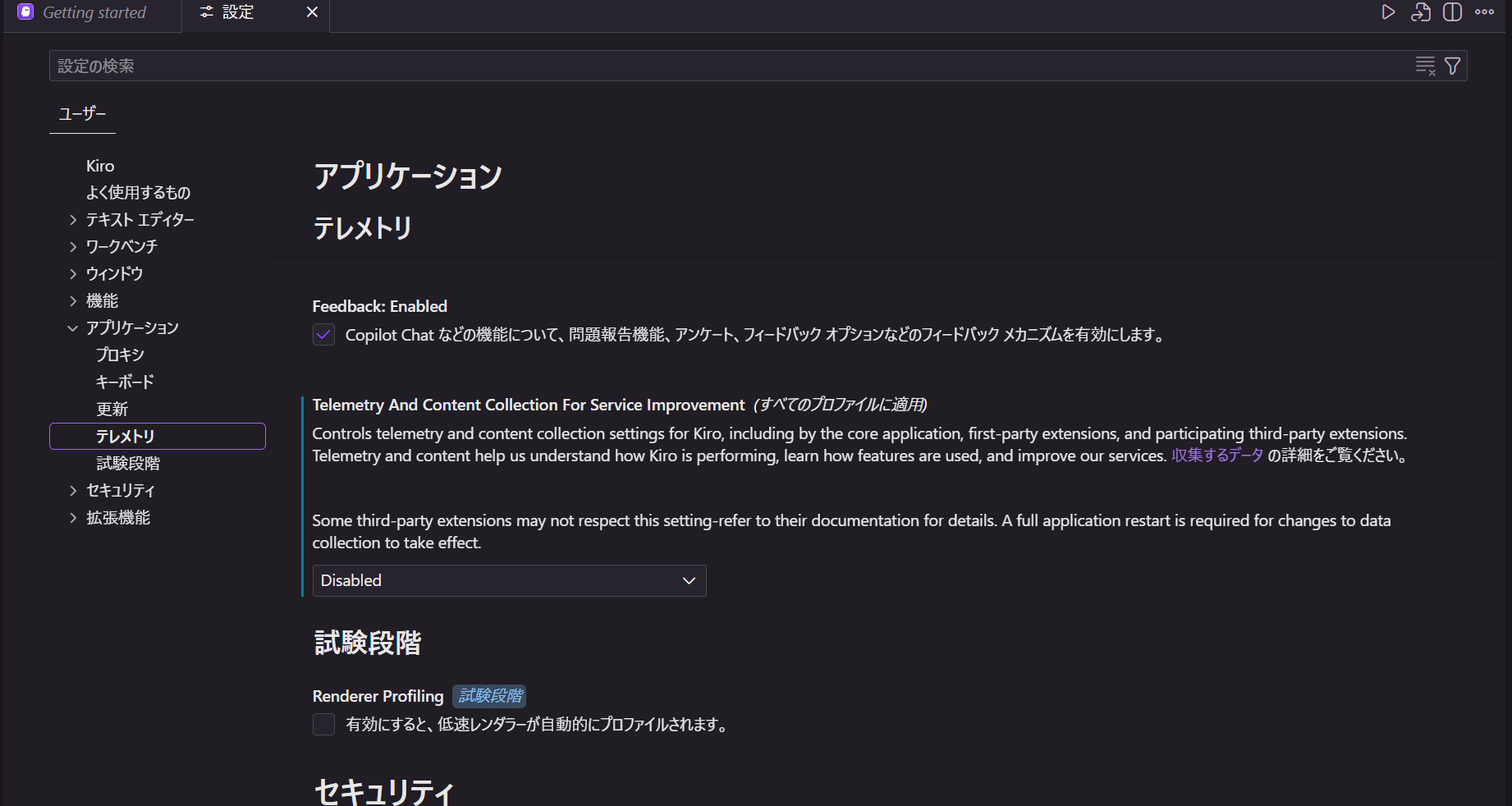Viewport: 1512px width, 806px height.
Task: Click the Run play icon top right
Action: tap(1389, 12)
